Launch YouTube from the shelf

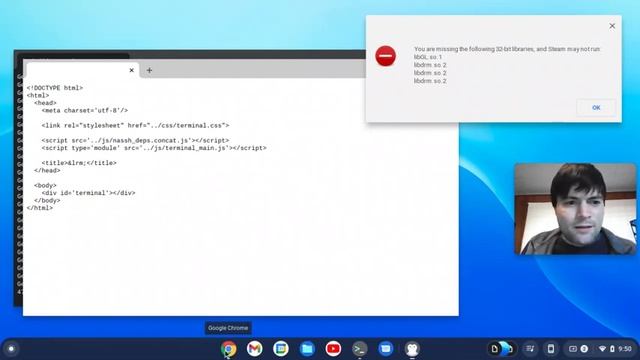tap(333, 349)
